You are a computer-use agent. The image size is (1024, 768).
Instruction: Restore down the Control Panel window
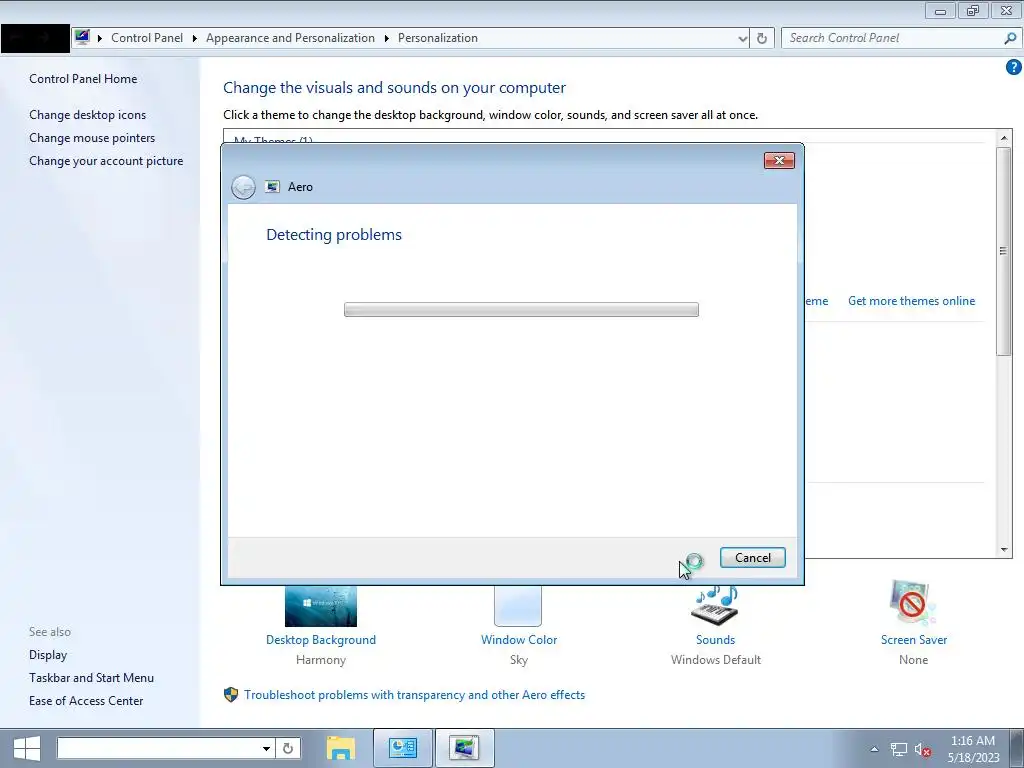tap(973, 10)
